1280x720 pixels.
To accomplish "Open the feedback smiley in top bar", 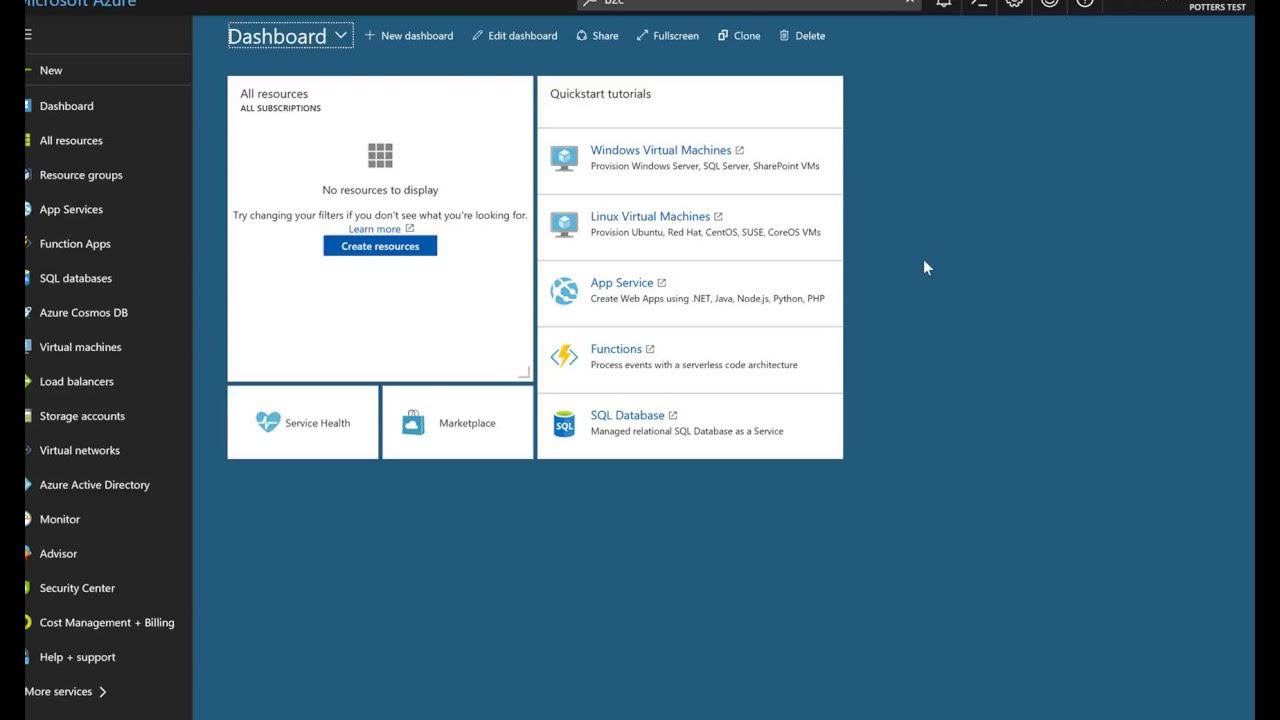I will 1049,3.
